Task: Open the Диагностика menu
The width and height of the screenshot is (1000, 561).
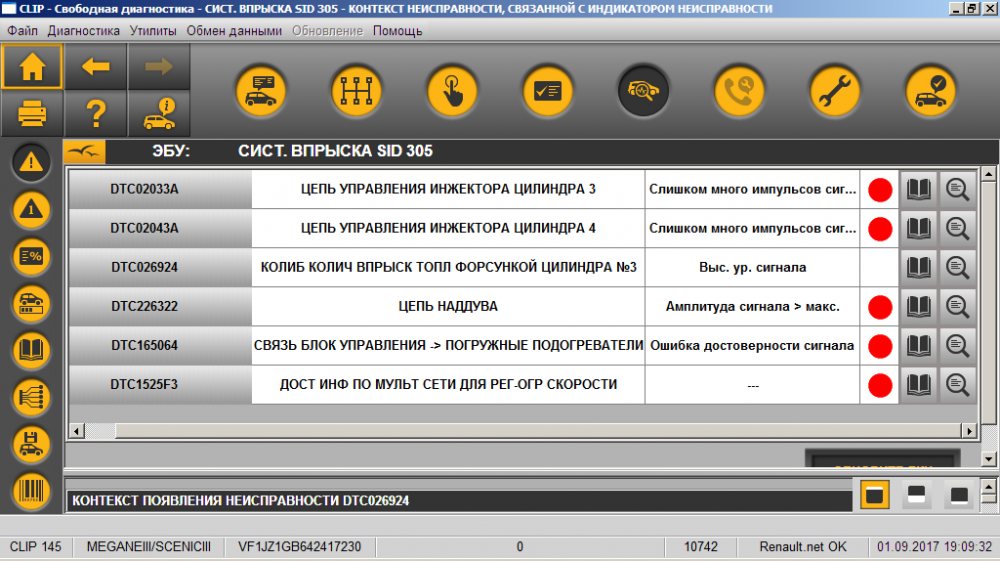Action: (84, 31)
